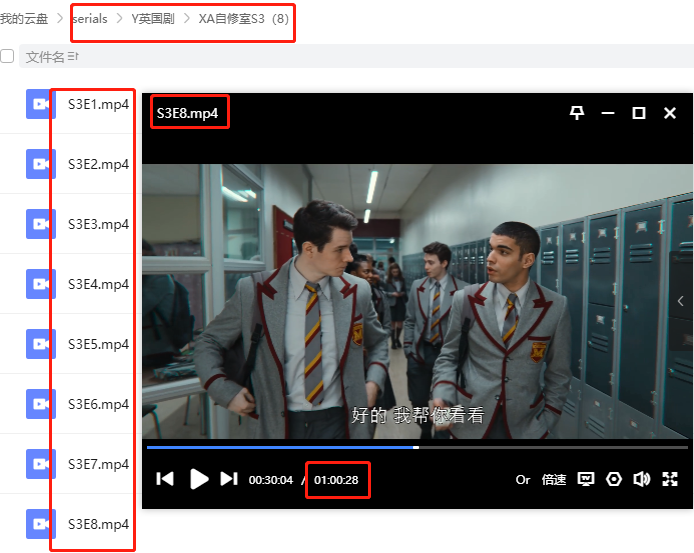Close the S3E8.mp4 player
Viewport: 694px width, 553px height.
[x=670, y=113]
